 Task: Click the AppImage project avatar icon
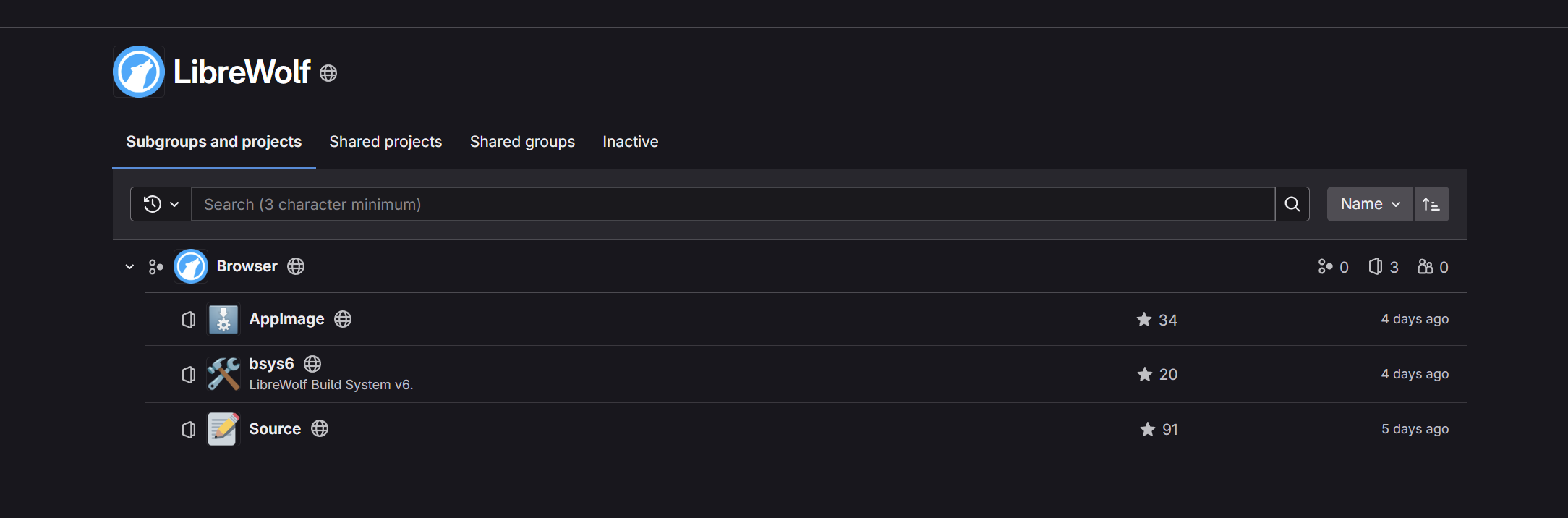[223, 319]
